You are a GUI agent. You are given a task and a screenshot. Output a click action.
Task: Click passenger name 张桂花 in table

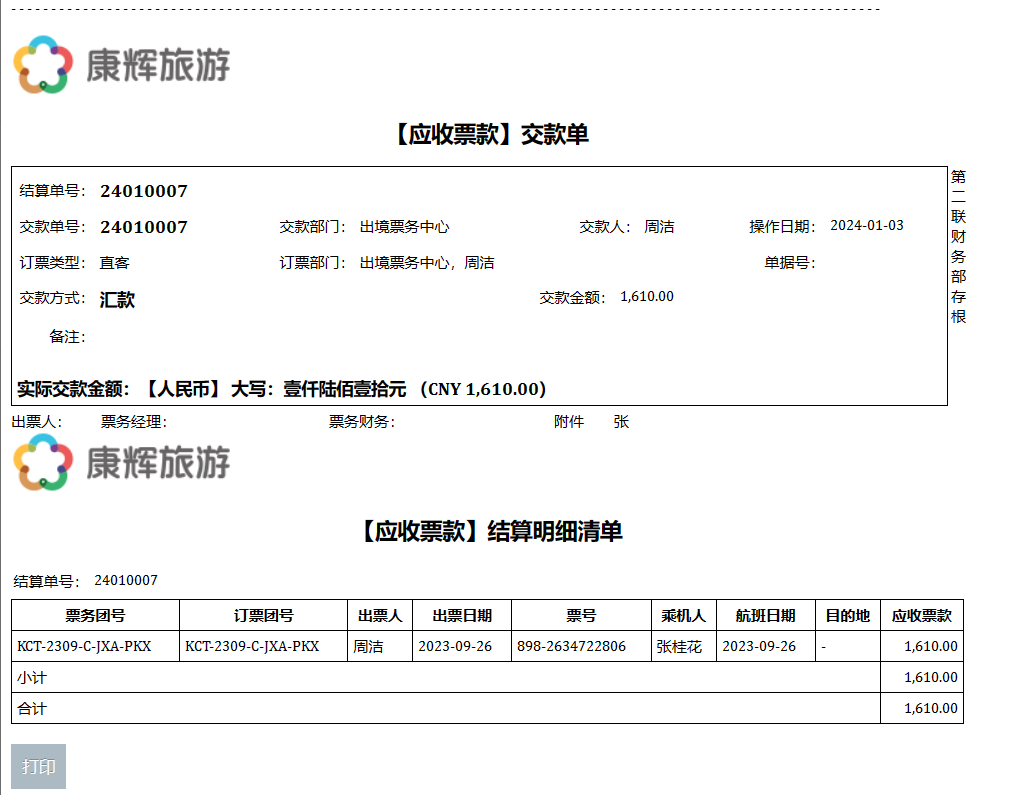click(x=679, y=647)
